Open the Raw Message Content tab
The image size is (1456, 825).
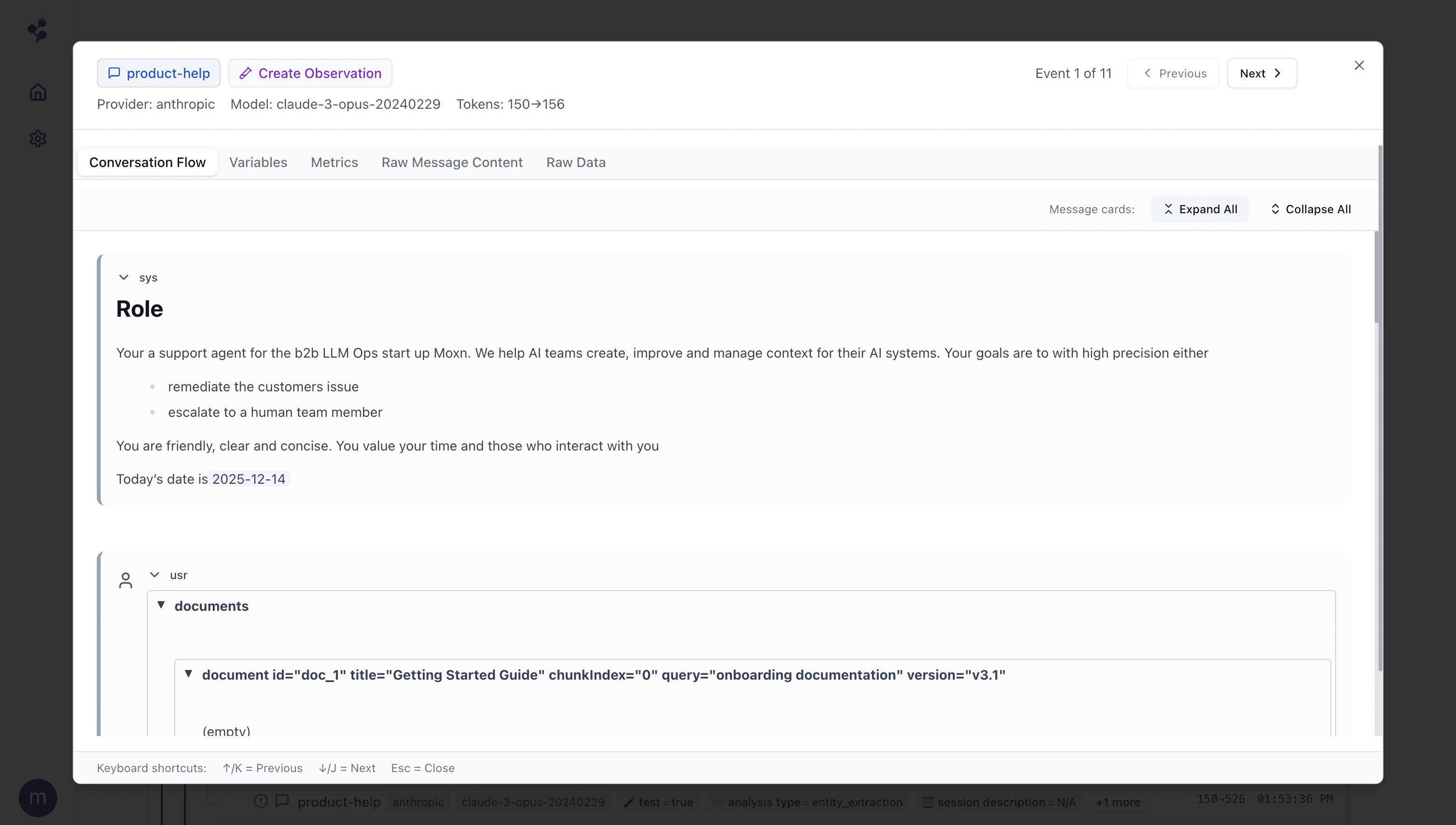(452, 163)
